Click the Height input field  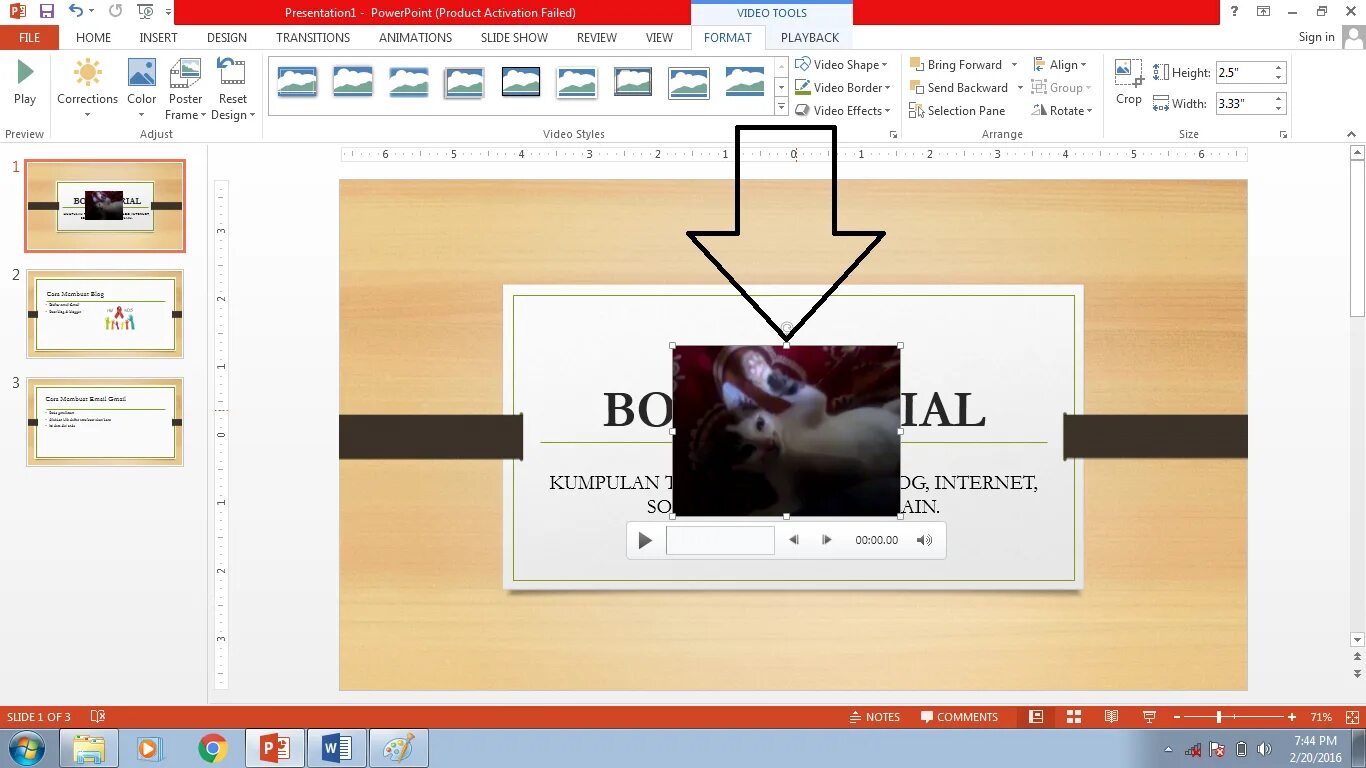pos(1244,72)
